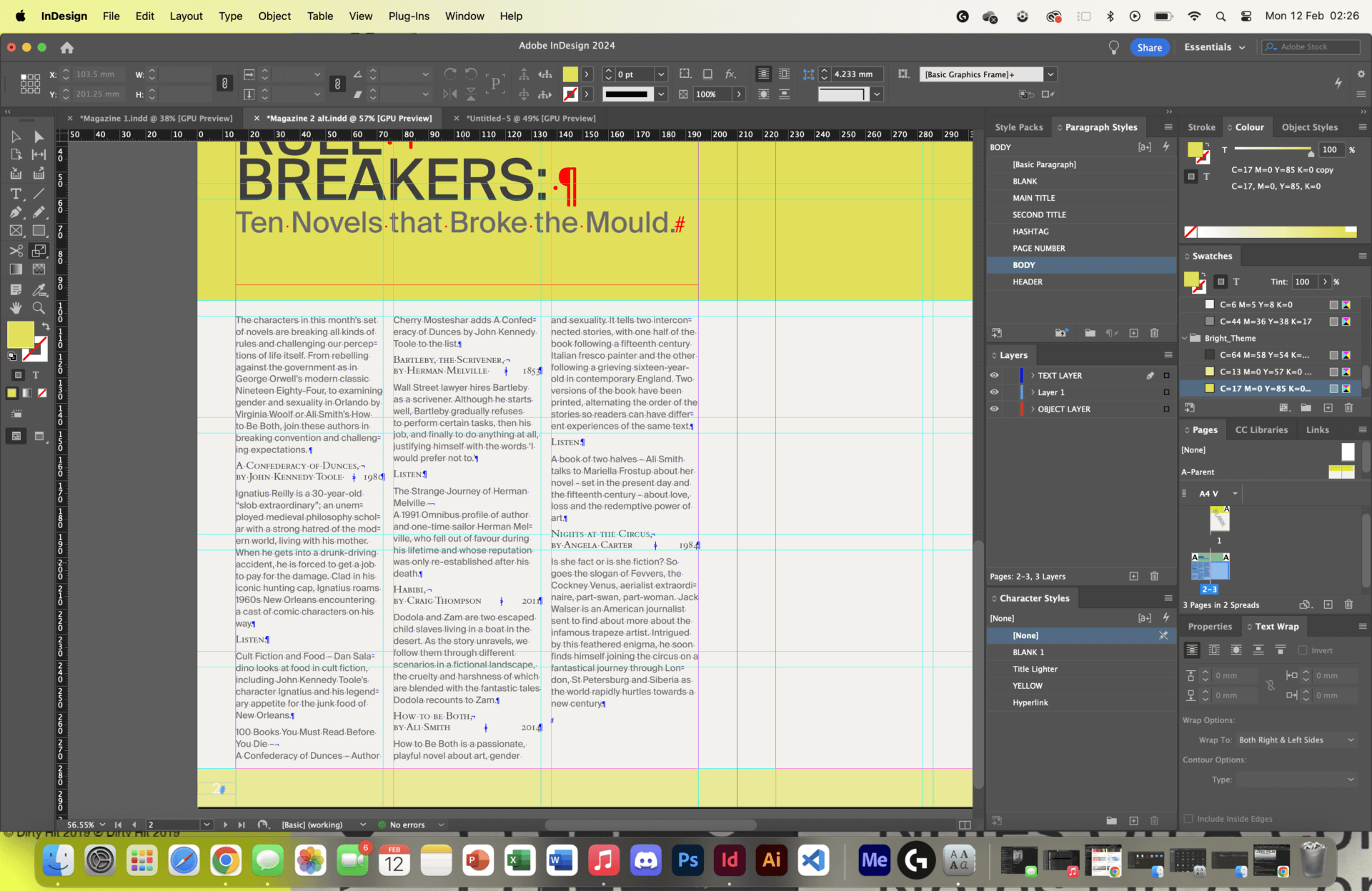Select the Zoom tool
Screen dimensions: 1372x891
39,308
